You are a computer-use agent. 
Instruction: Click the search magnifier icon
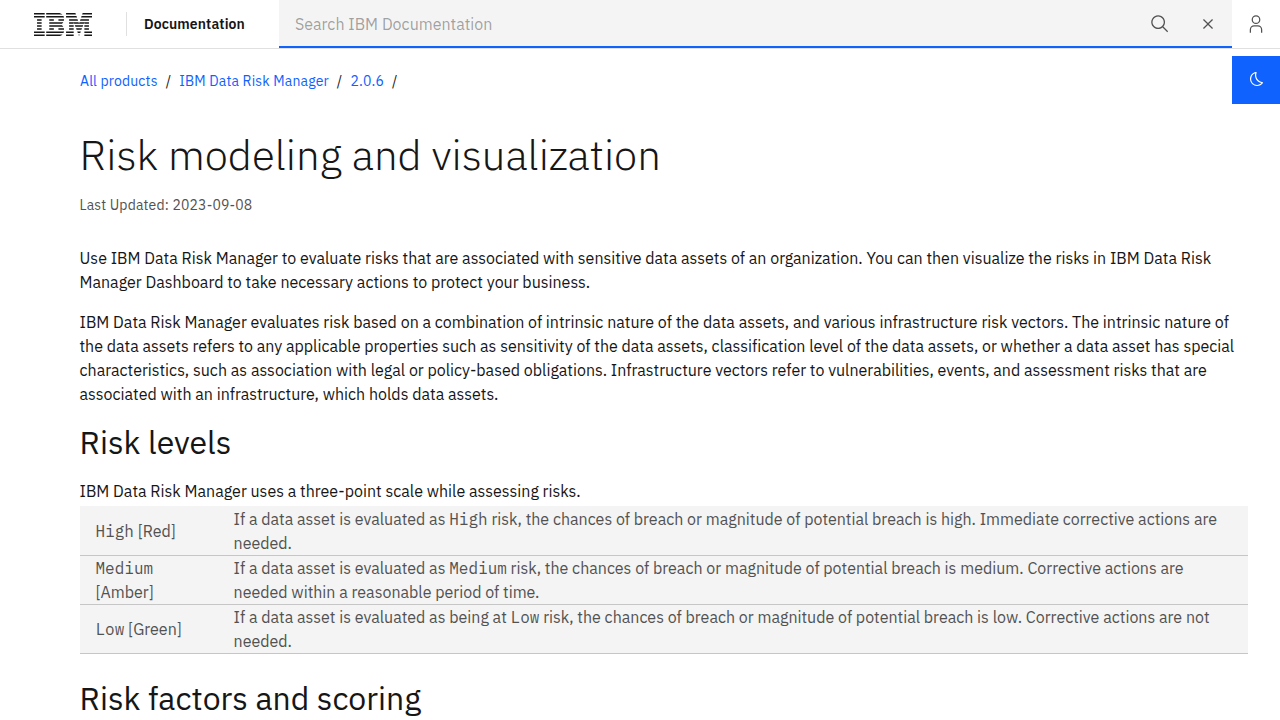(x=1159, y=24)
